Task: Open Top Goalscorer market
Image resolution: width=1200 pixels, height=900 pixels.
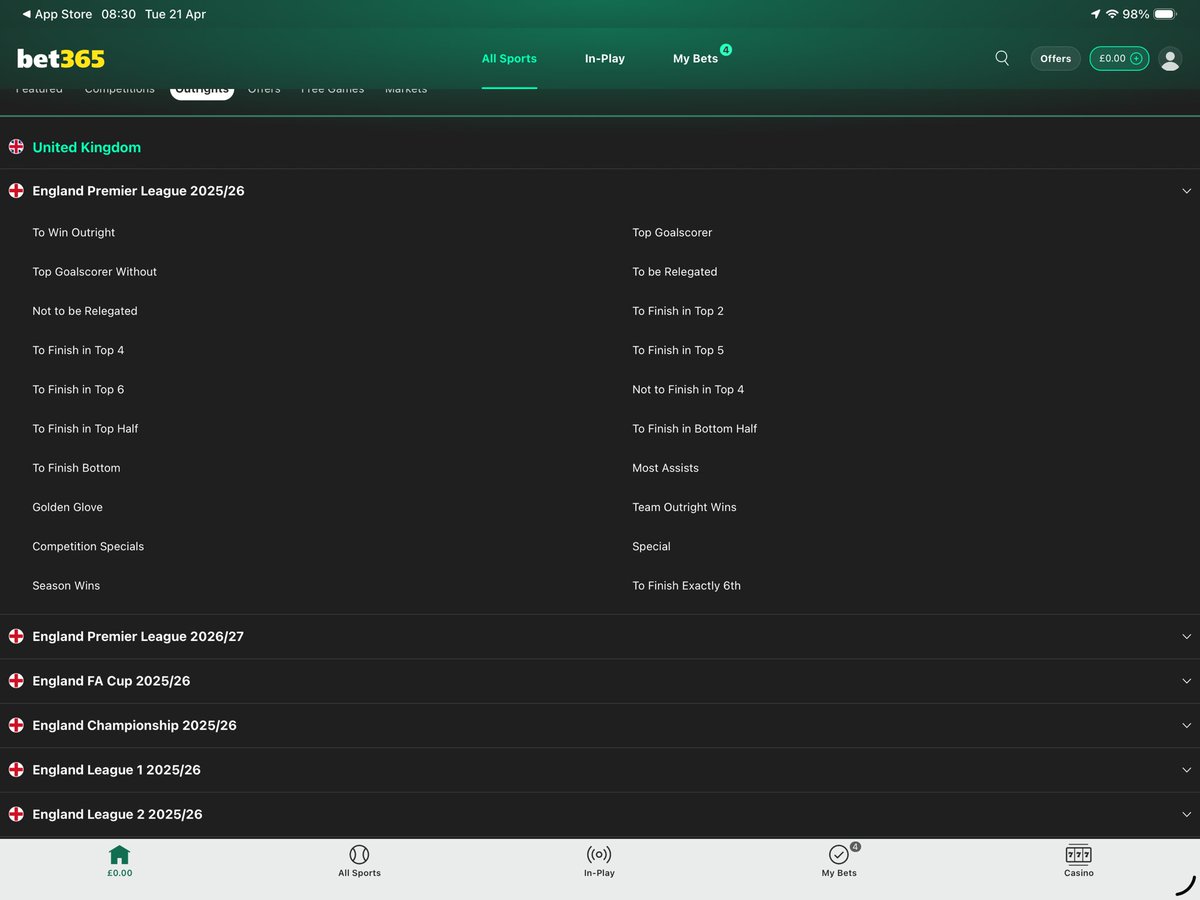Action: [x=672, y=233]
